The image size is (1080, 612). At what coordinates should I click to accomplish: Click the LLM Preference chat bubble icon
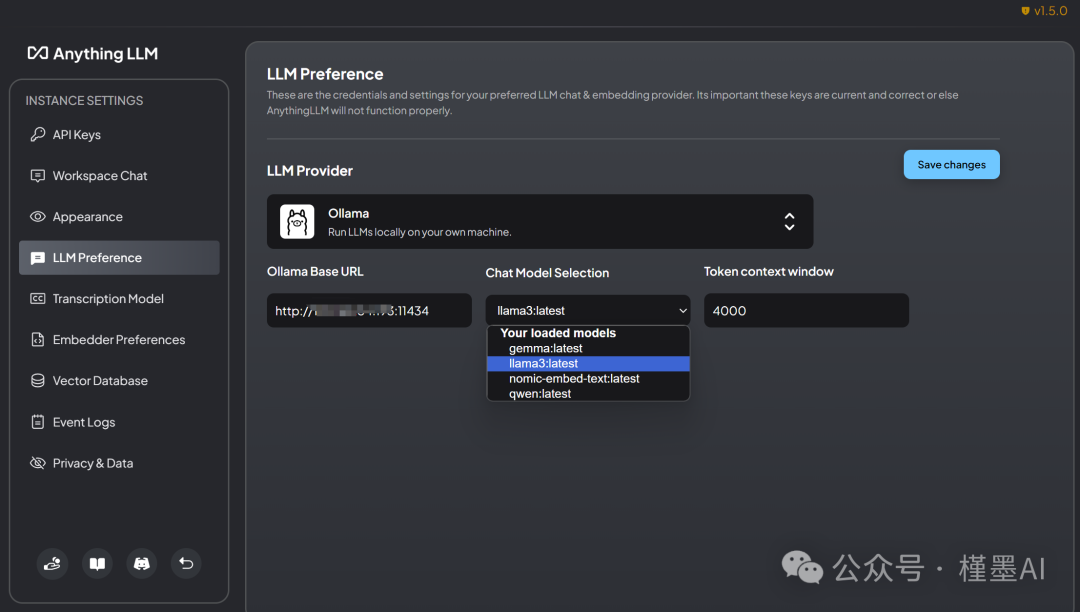tap(38, 258)
